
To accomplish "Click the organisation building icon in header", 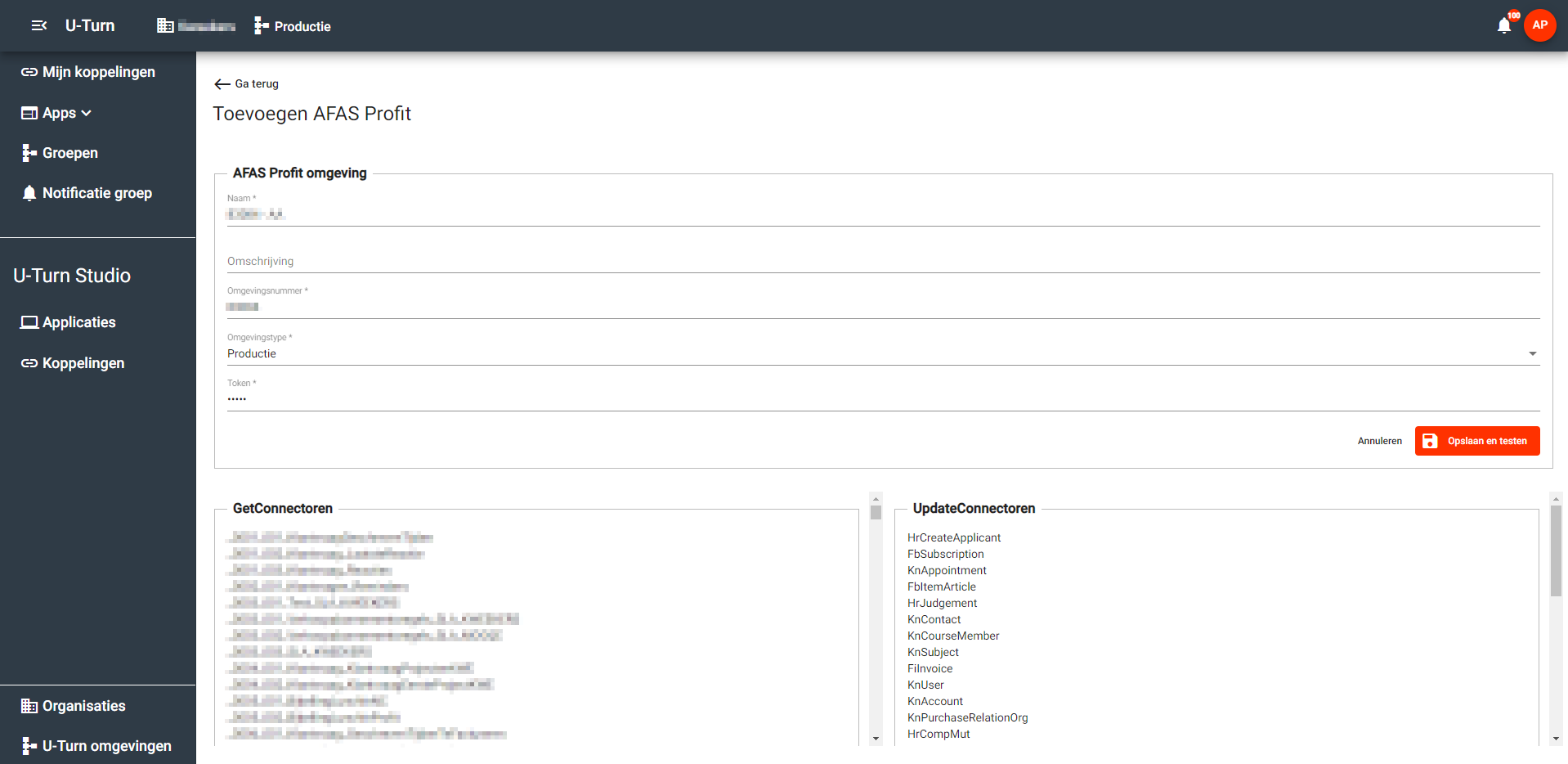I will click(165, 26).
